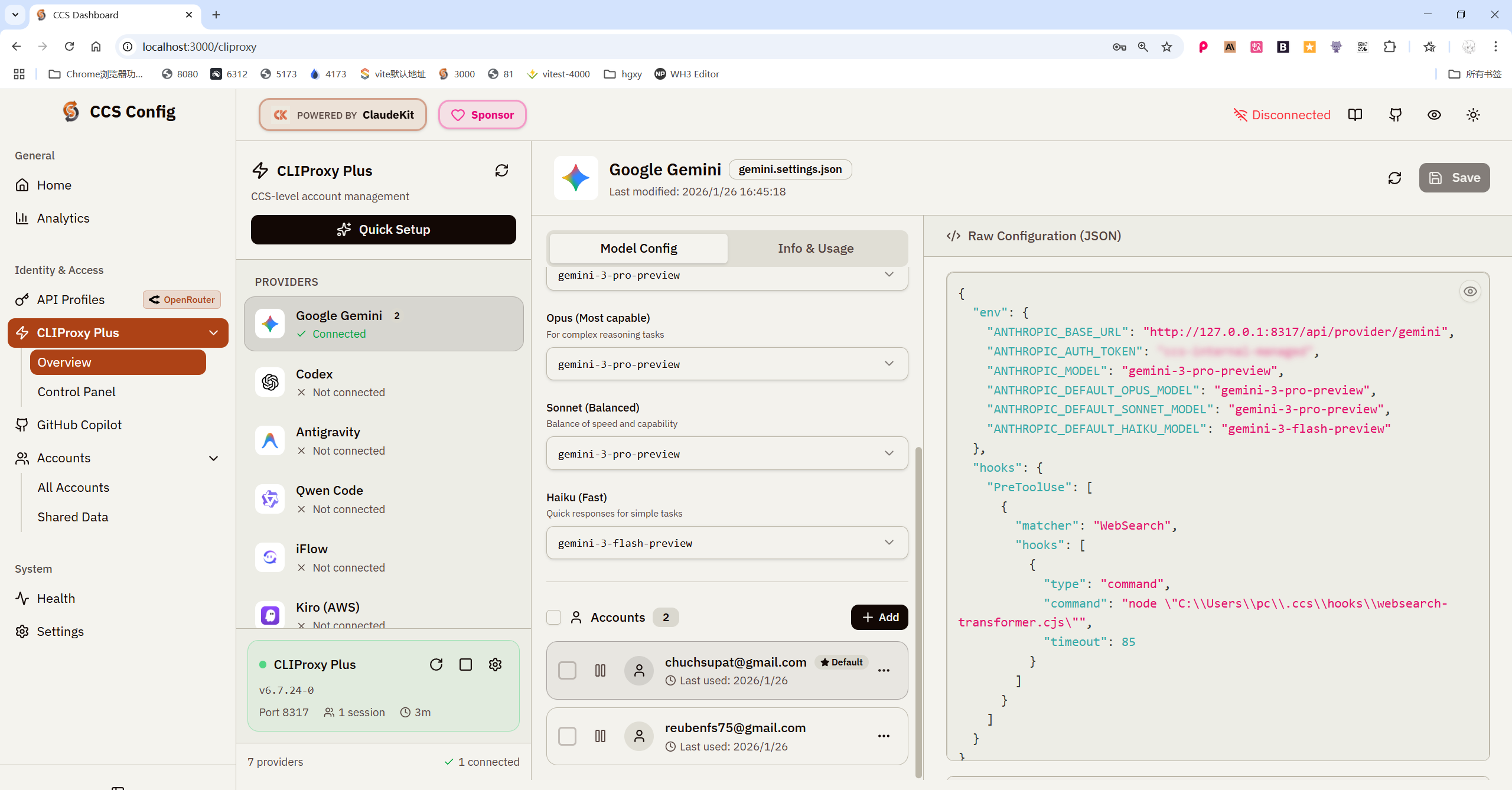
Task: Open the Haiku (Fast) model dropdown
Action: pyautogui.click(x=726, y=543)
